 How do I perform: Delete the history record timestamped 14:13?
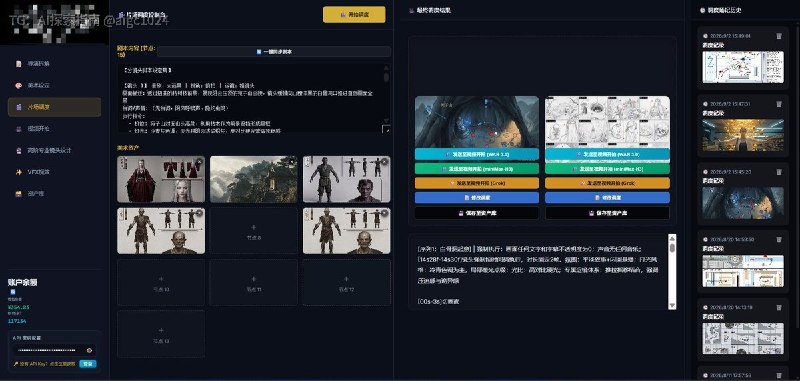tap(779, 308)
